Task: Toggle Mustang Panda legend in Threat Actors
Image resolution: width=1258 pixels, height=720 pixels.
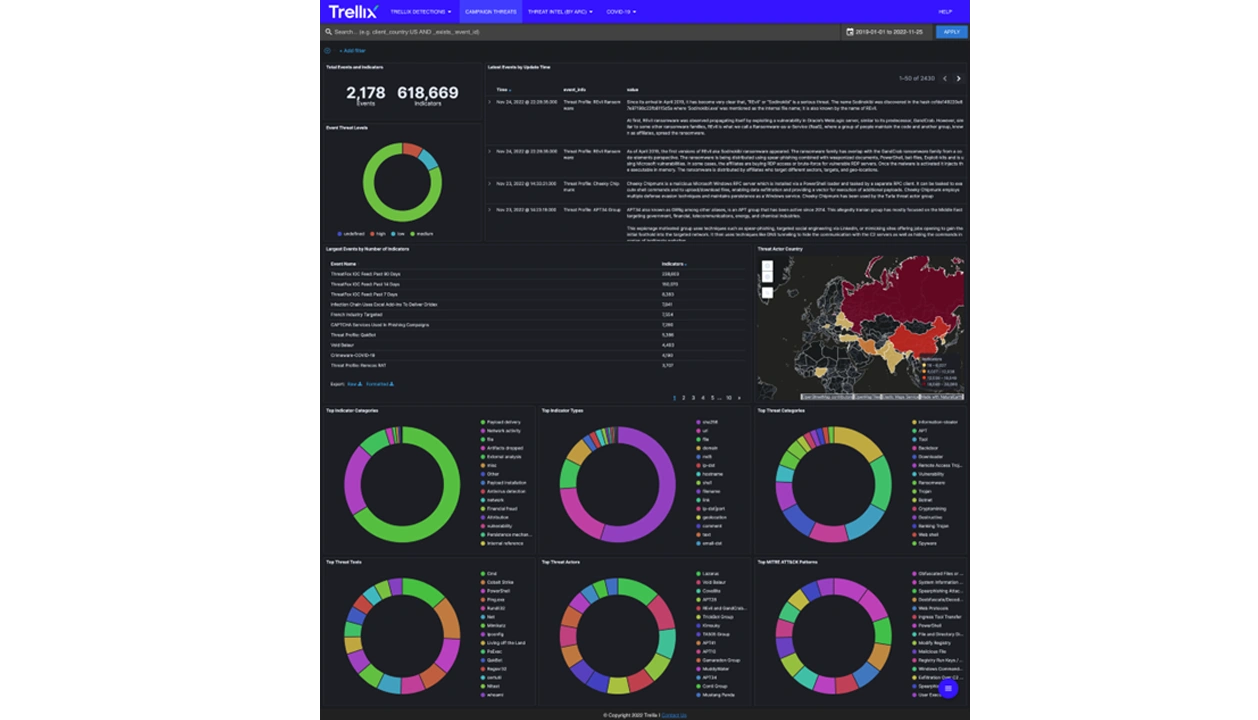Action: point(715,694)
